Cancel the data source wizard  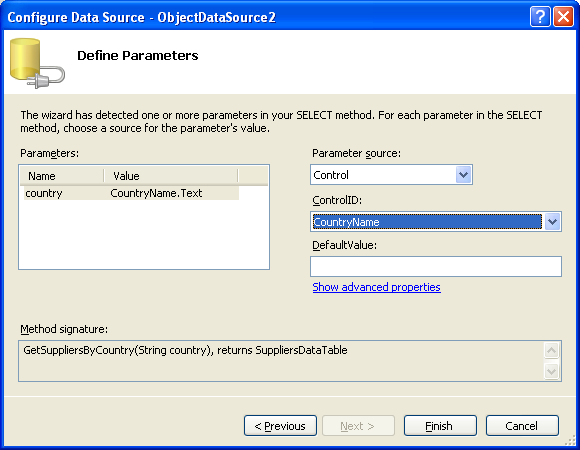[522, 426]
